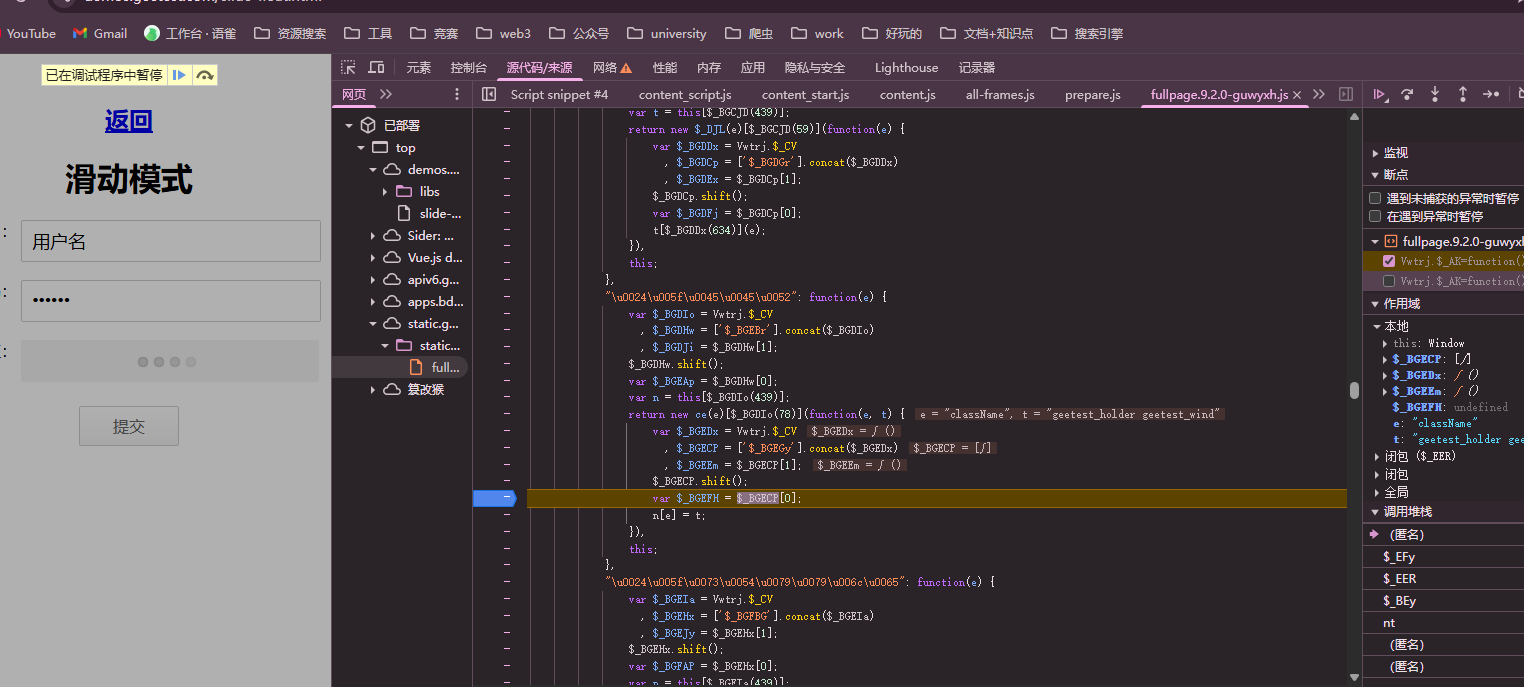Open the Gmail bookmark
Image resolution: width=1524 pixels, height=687 pixels.
click(100, 33)
